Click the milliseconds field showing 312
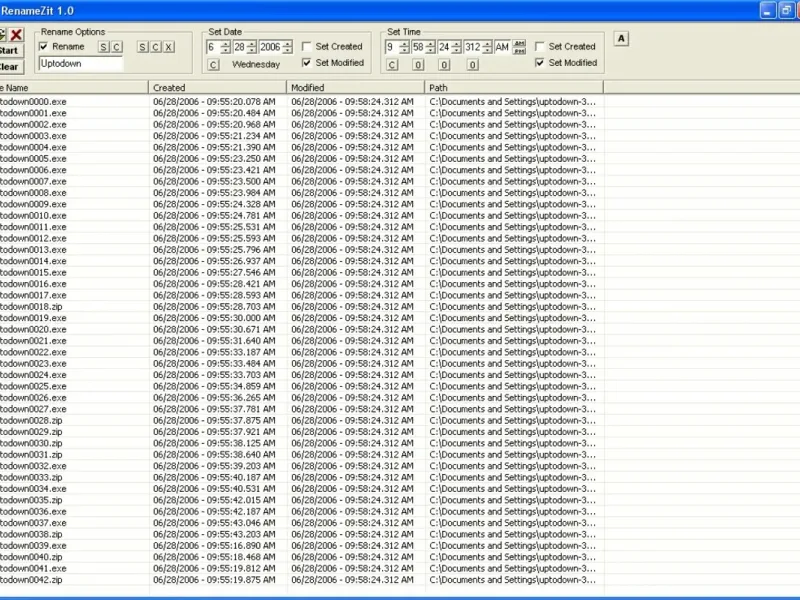800x600 pixels. pos(472,47)
